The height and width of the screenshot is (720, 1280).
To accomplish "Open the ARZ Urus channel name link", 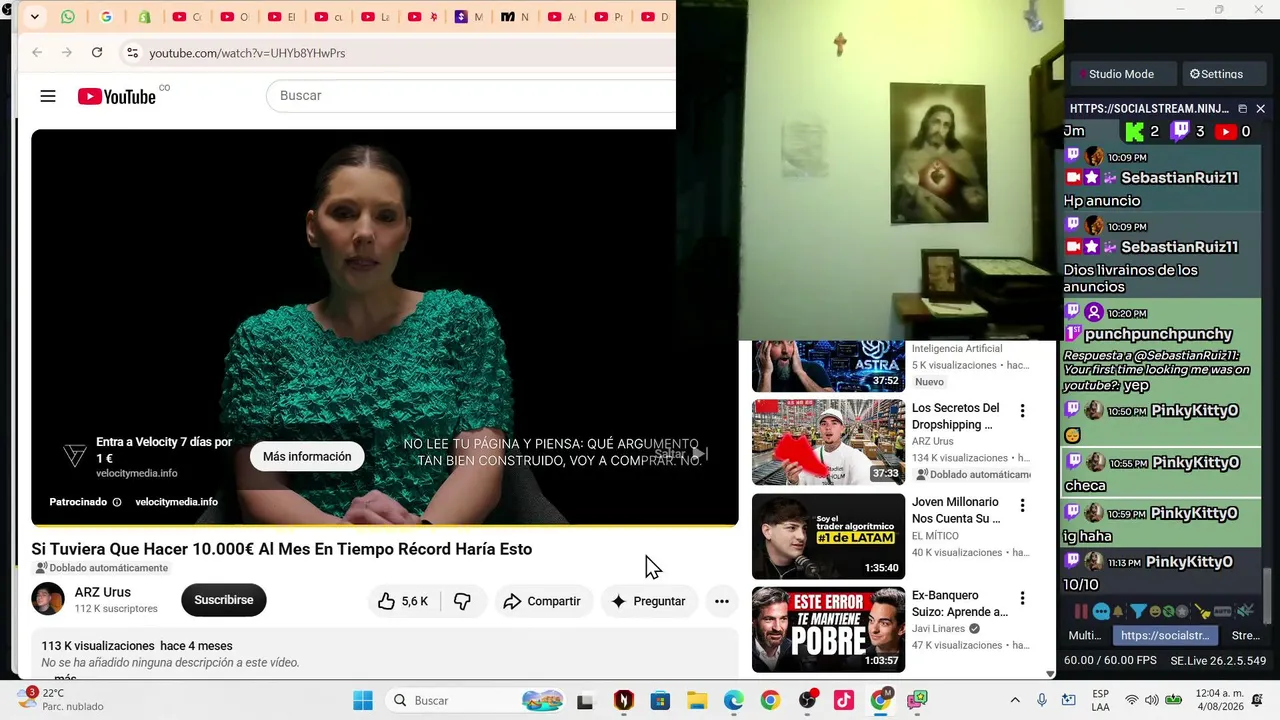I will (102, 592).
